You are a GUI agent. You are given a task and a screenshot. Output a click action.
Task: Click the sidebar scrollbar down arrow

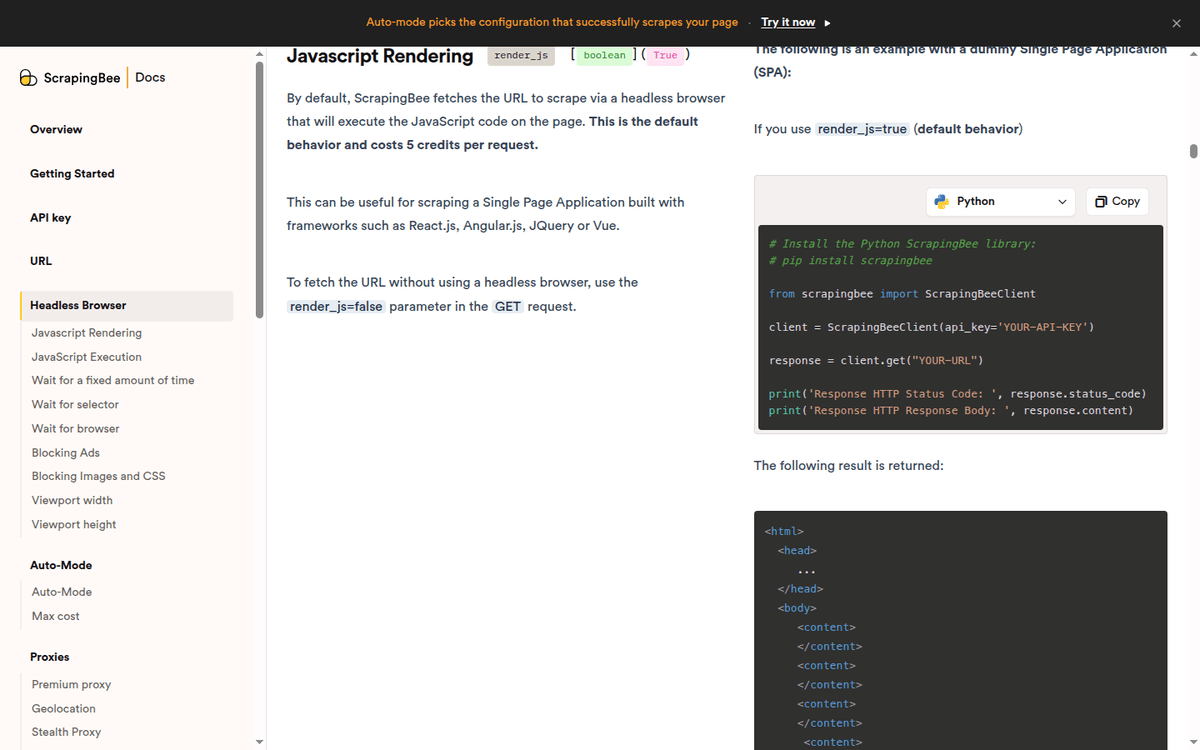pyautogui.click(x=260, y=742)
